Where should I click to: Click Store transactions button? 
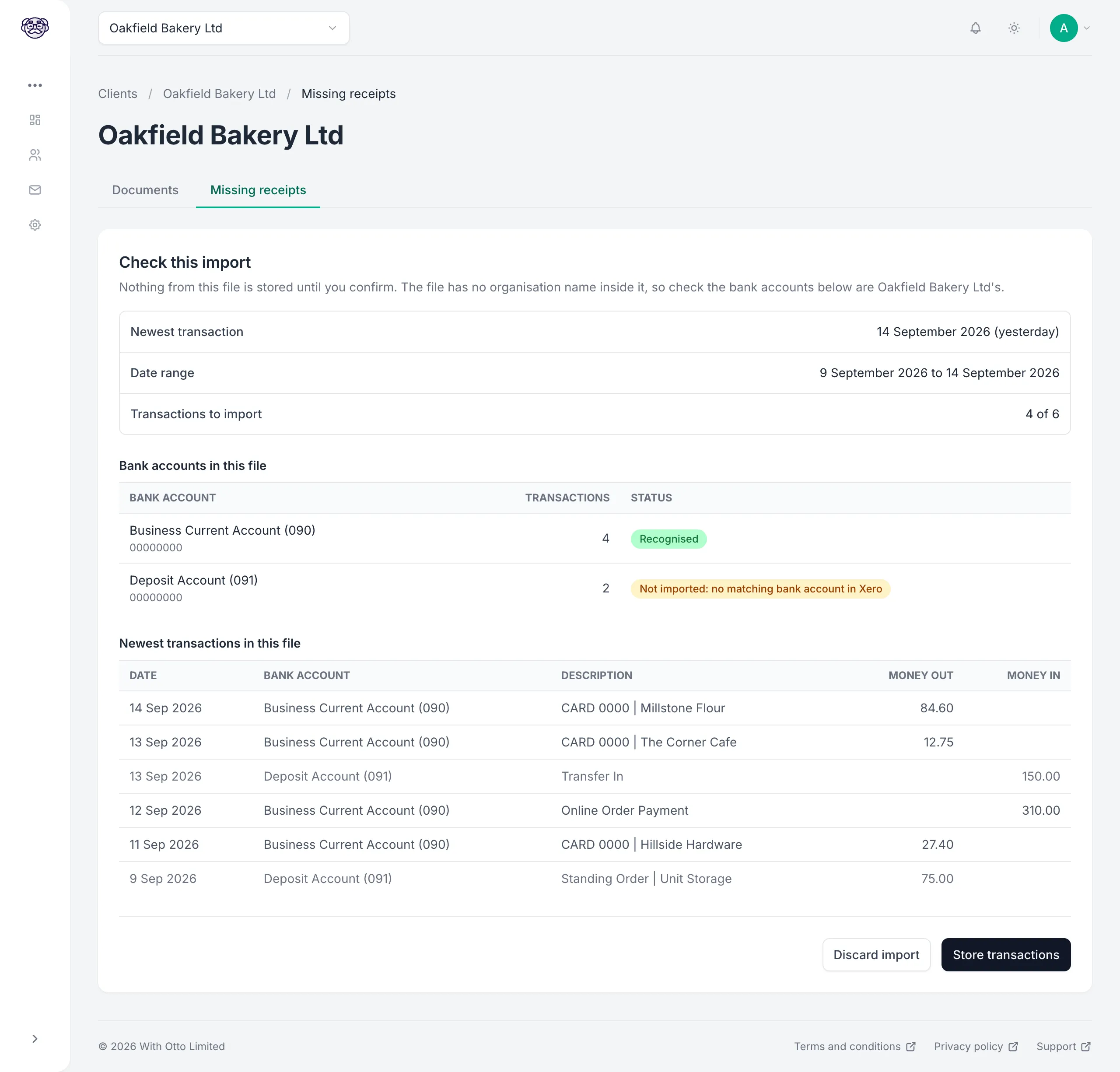1006,955
